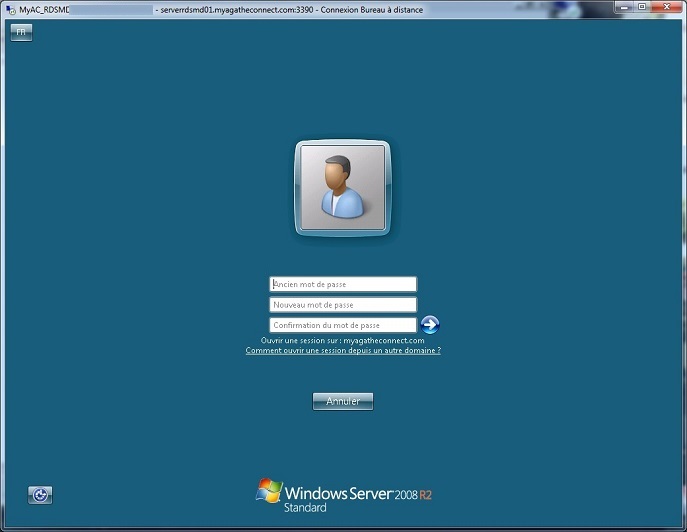Maximize the remote desktop window
This screenshot has width=687, height=532.
[x=642, y=7]
